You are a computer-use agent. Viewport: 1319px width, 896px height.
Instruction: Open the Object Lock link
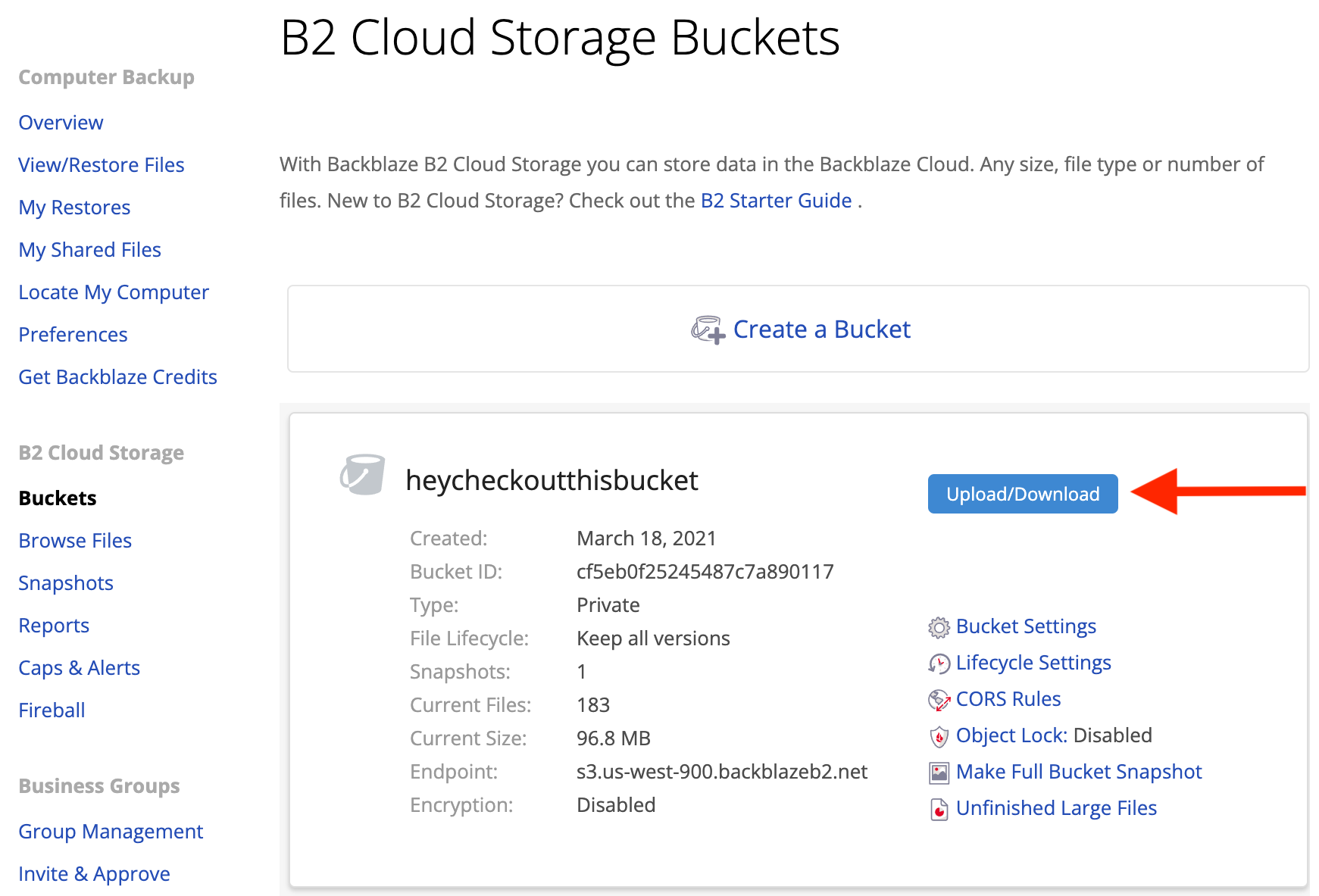1012,735
